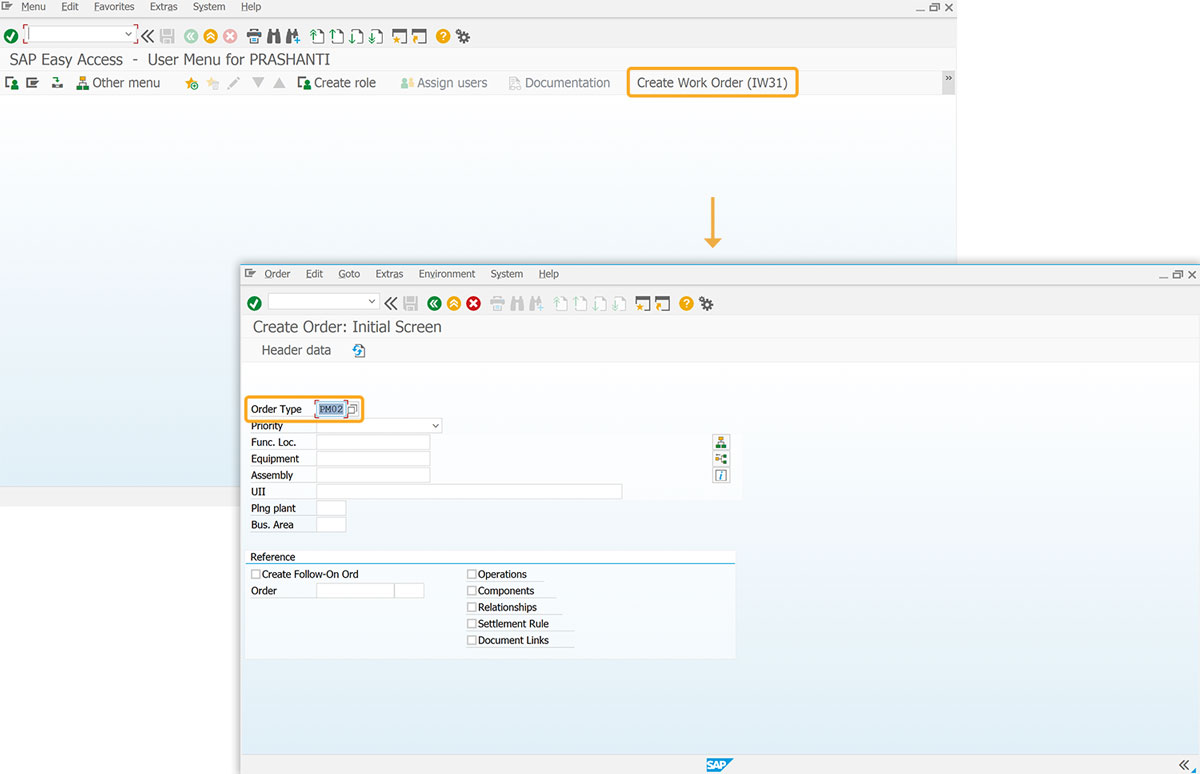Click Plng plant input field
Viewport: 1200px width, 774px height.
click(331, 508)
